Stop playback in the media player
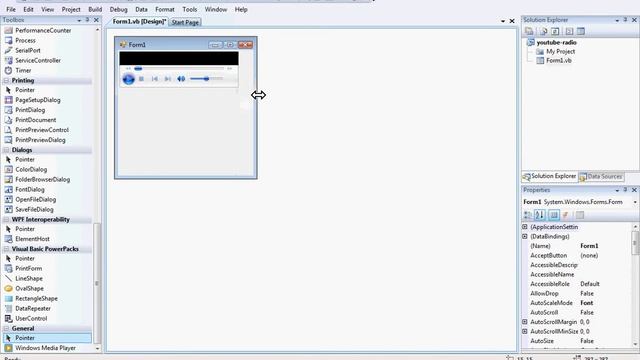 pyautogui.click(x=141, y=79)
